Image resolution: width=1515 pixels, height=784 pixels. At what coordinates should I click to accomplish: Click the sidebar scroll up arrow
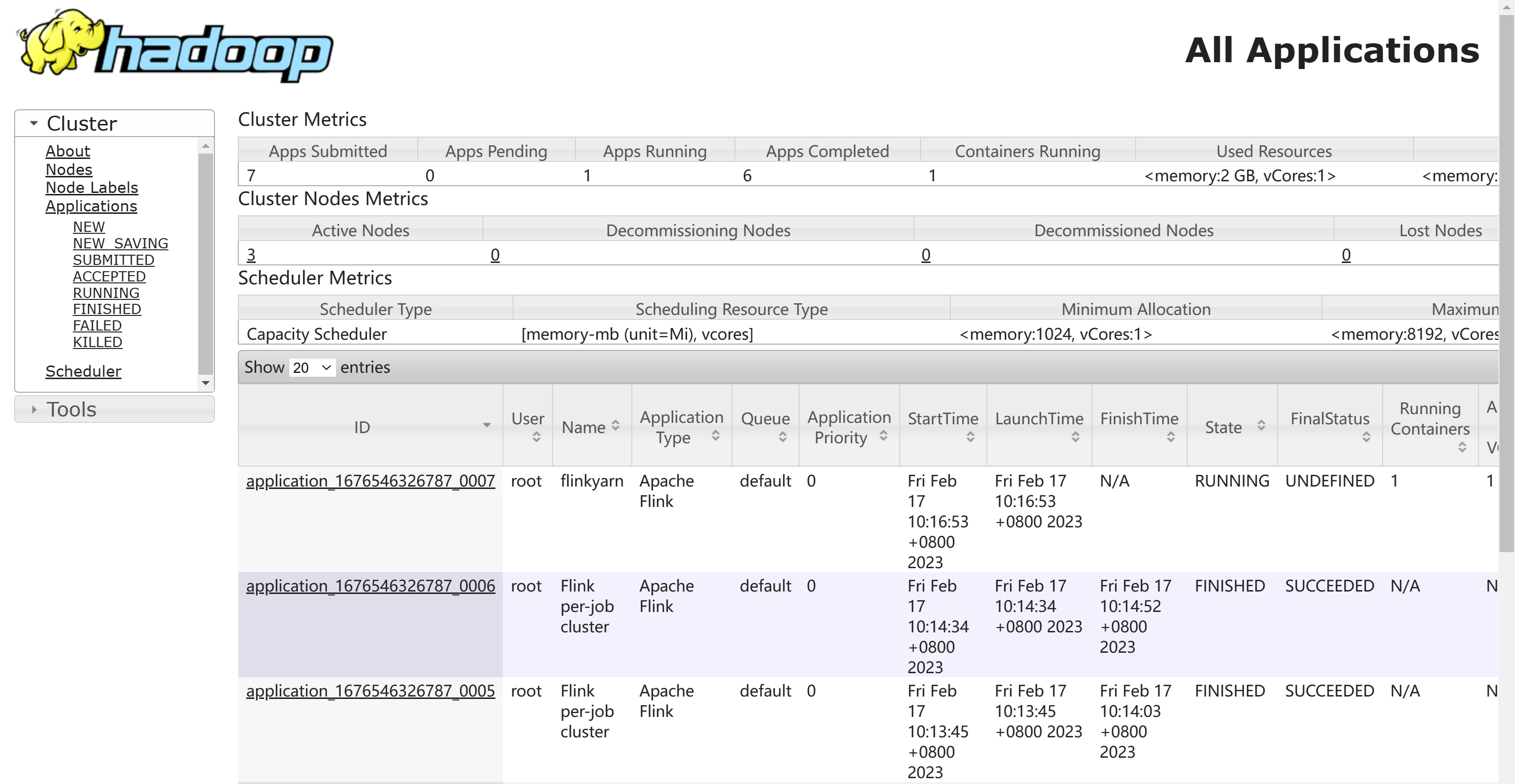[206, 145]
